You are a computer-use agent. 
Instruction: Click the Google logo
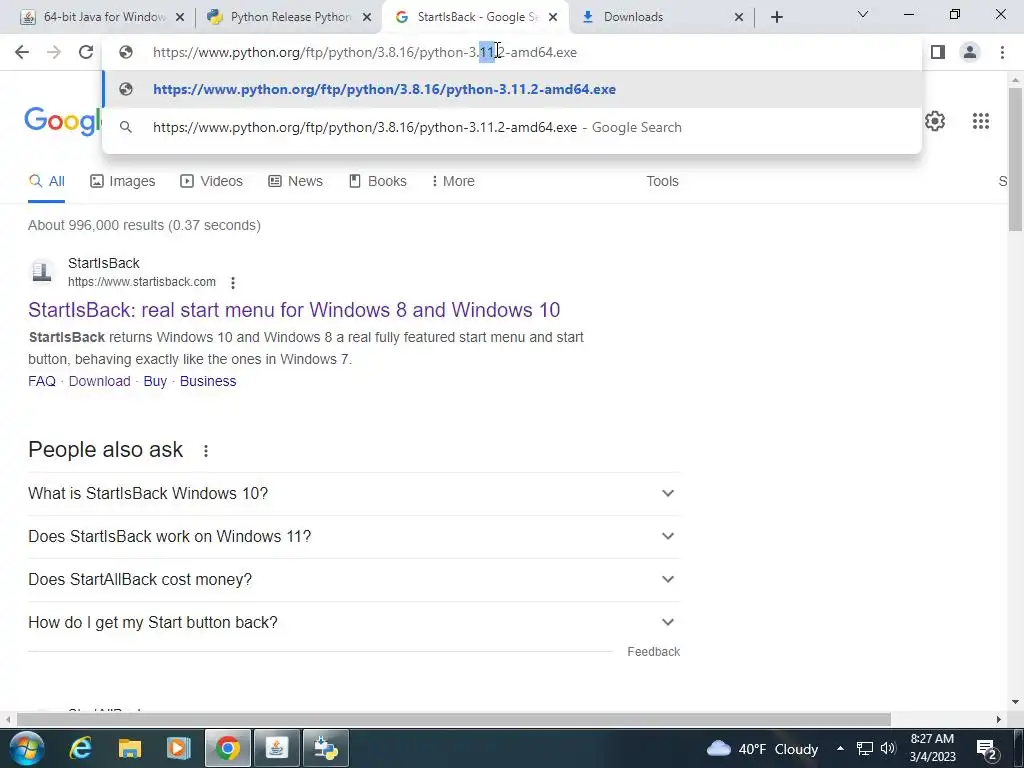(x=63, y=121)
